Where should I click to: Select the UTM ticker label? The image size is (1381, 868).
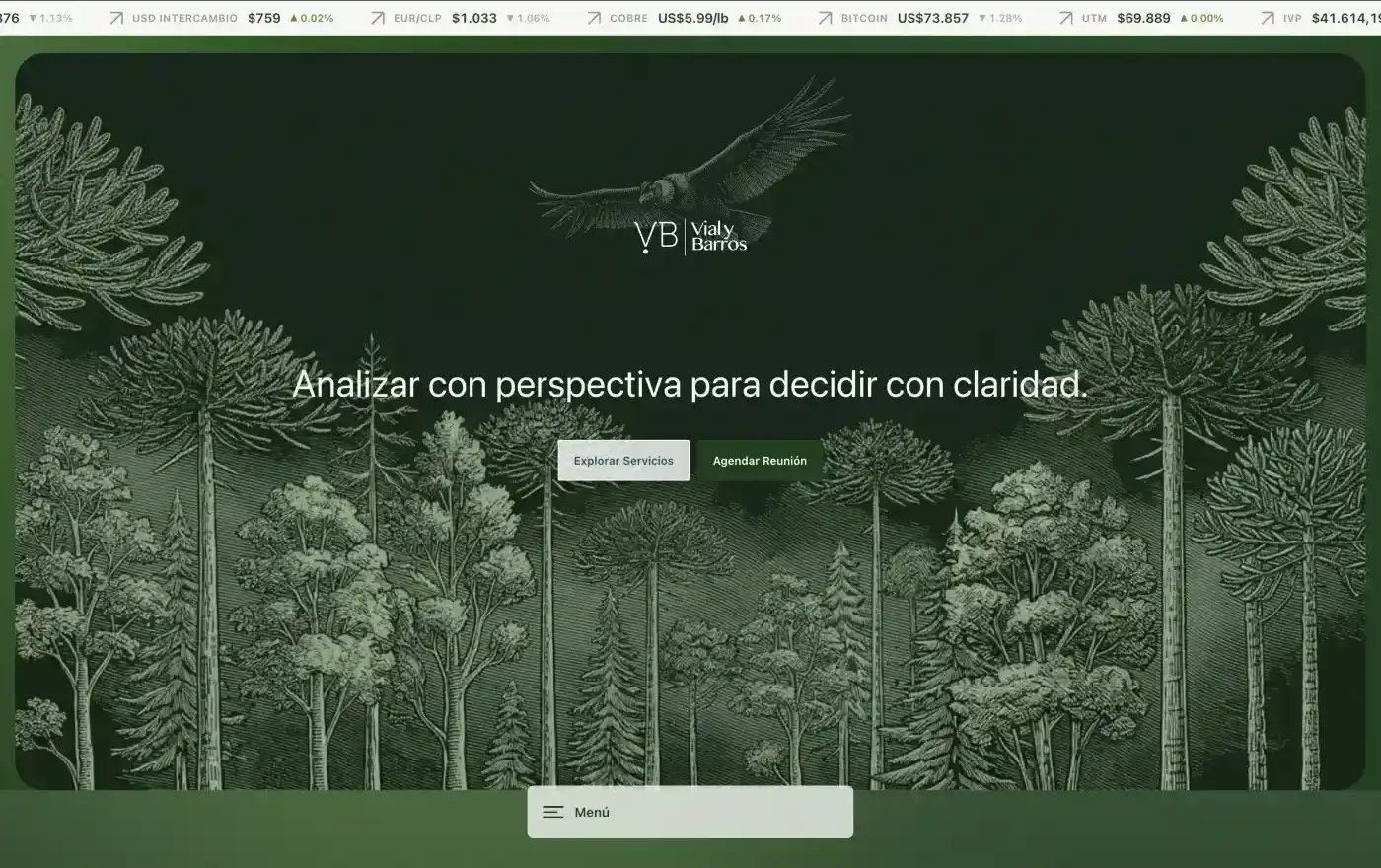click(1094, 18)
